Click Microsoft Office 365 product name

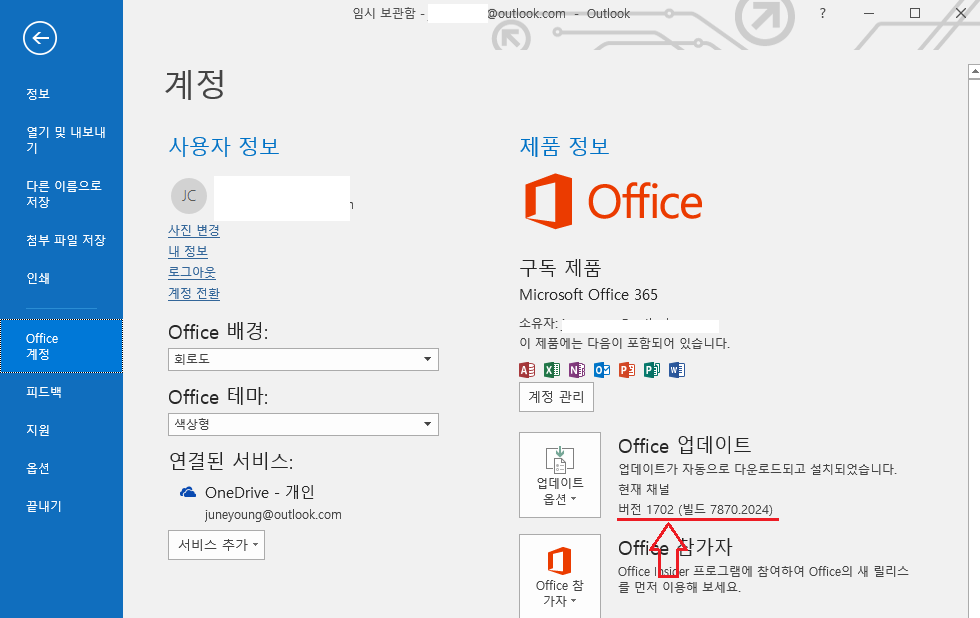(x=588, y=294)
